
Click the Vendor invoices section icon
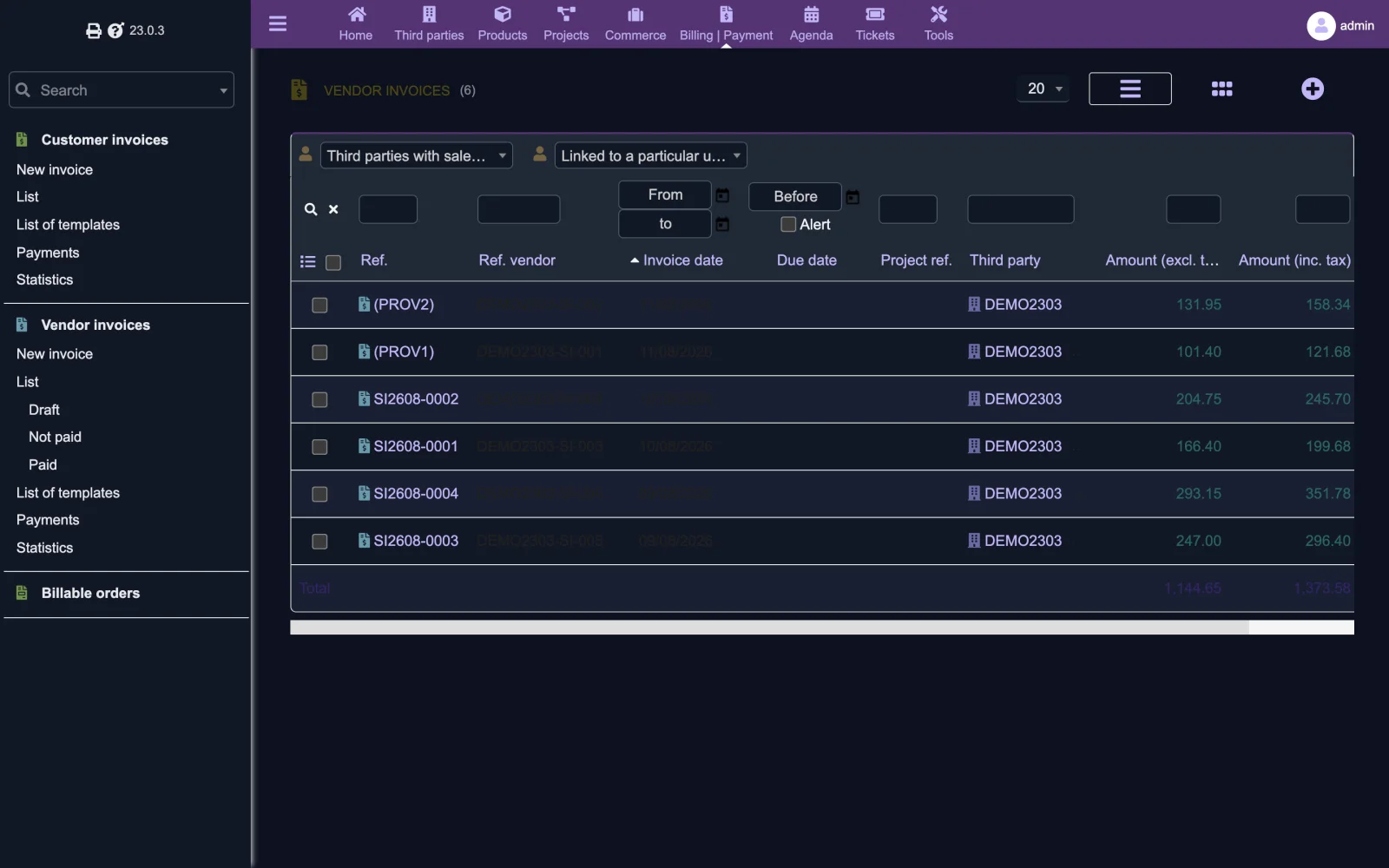coord(23,325)
